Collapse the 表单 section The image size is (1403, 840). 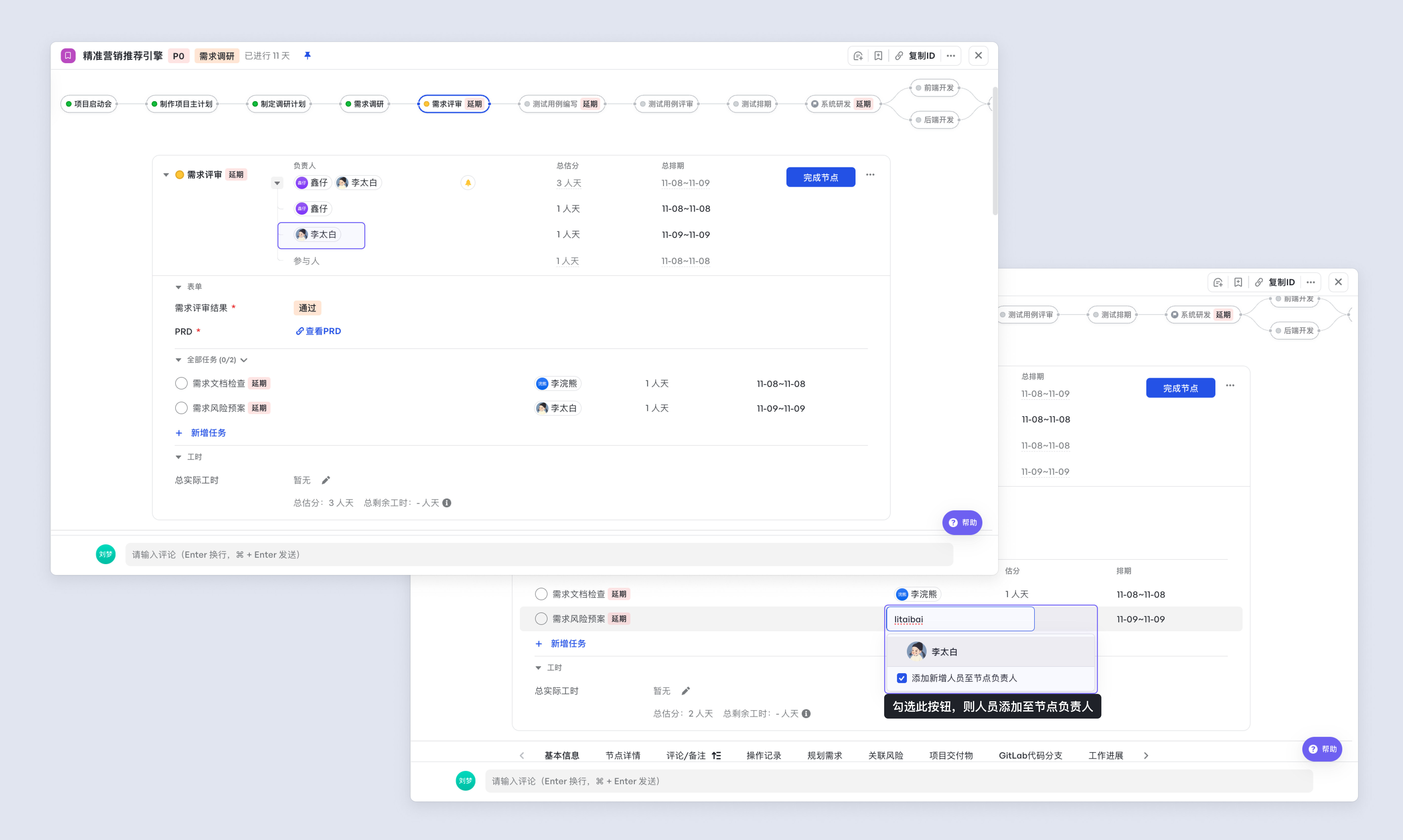[x=178, y=287]
